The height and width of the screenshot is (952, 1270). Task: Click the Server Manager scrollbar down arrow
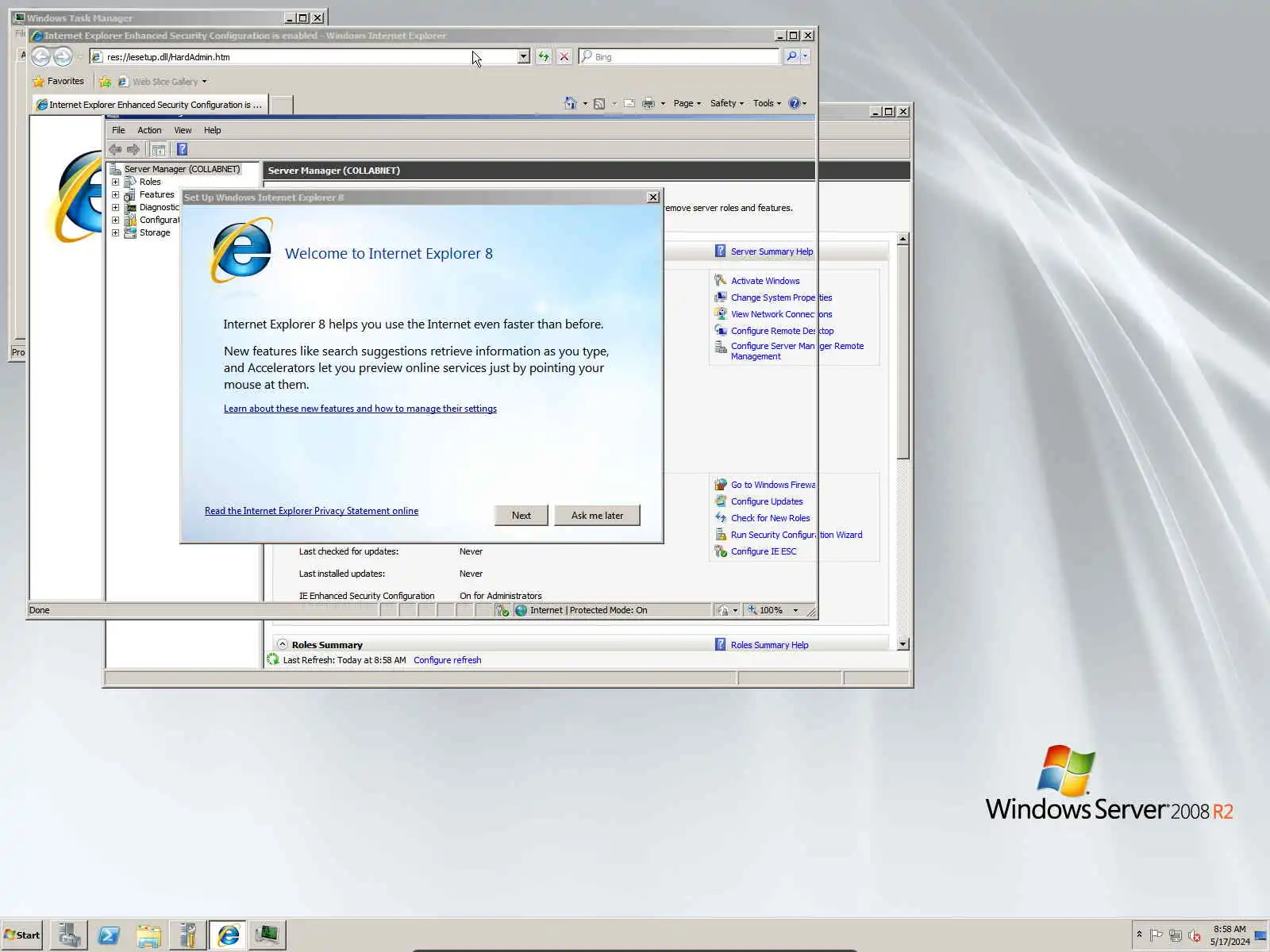point(902,644)
